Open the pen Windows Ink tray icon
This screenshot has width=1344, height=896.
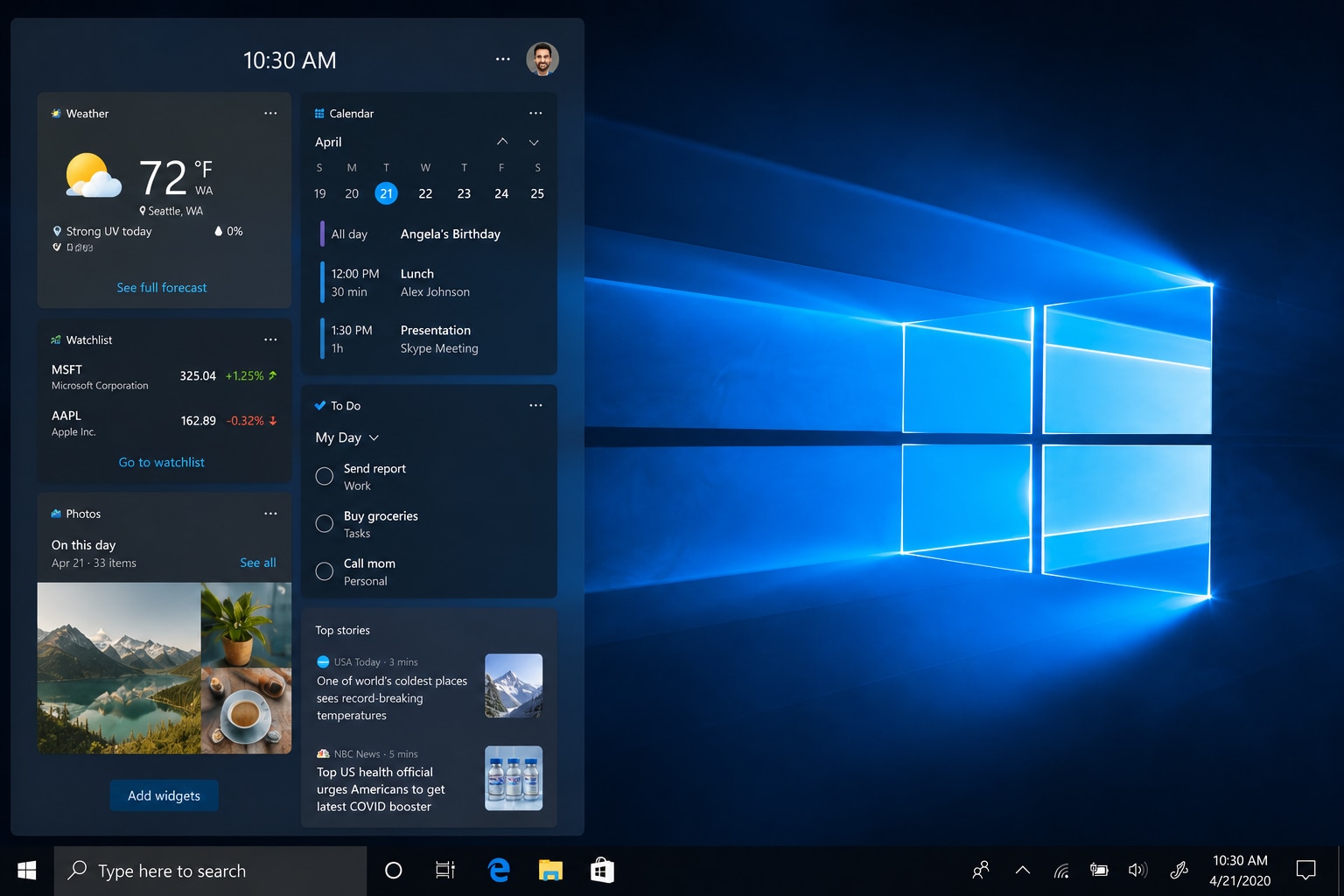1179,870
